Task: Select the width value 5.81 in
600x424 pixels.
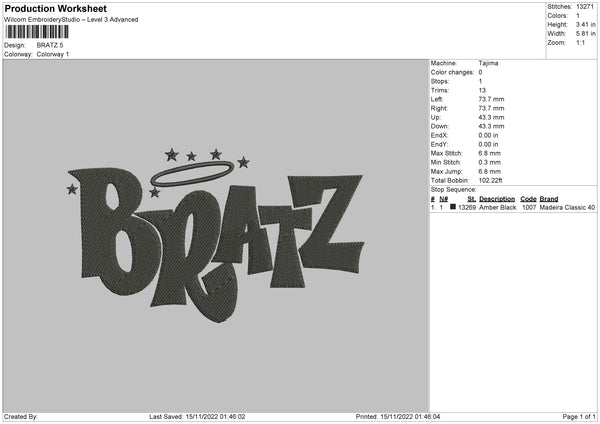Action: click(x=585, y=34)
